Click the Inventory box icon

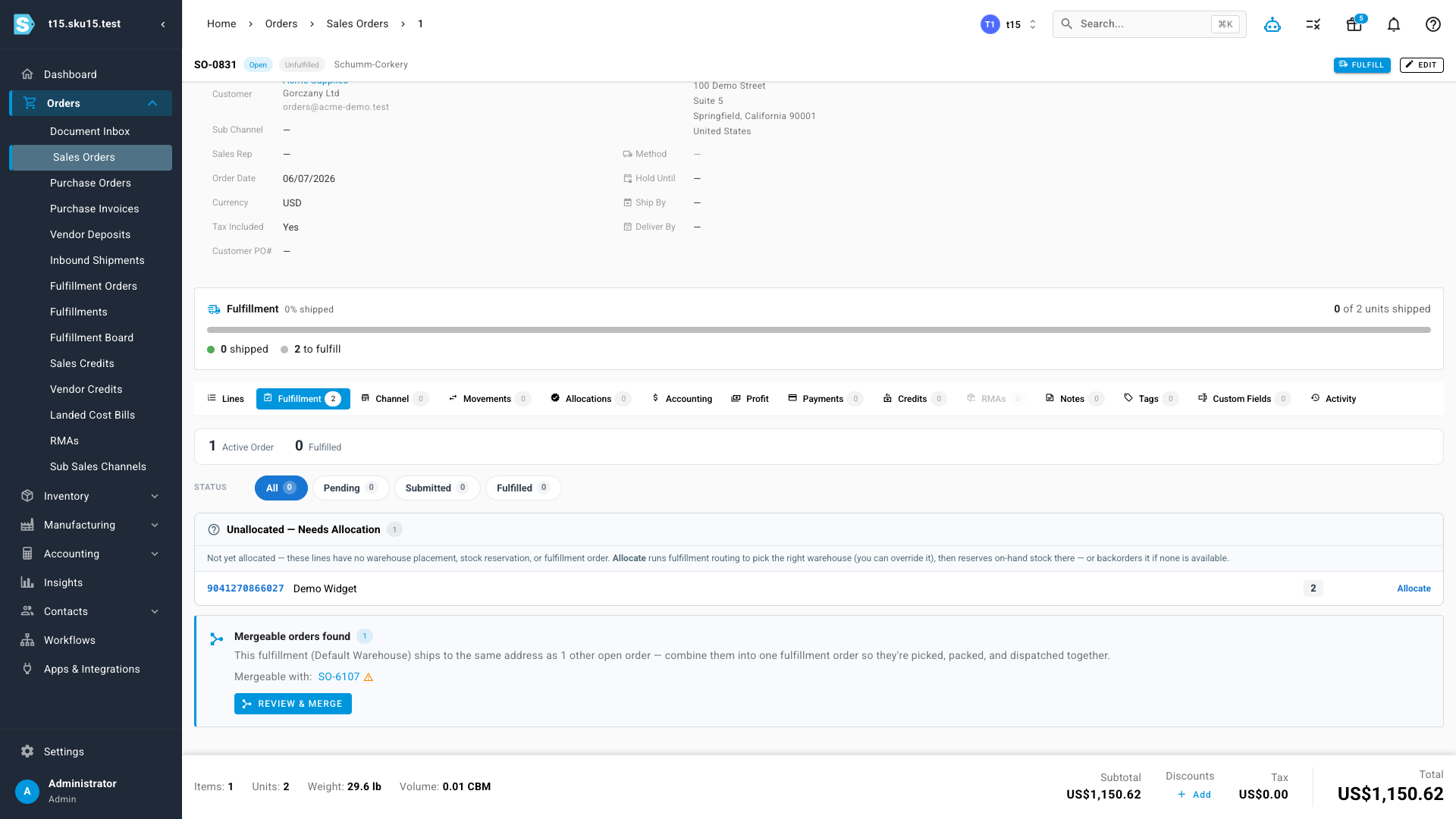[x=27, y=496]
